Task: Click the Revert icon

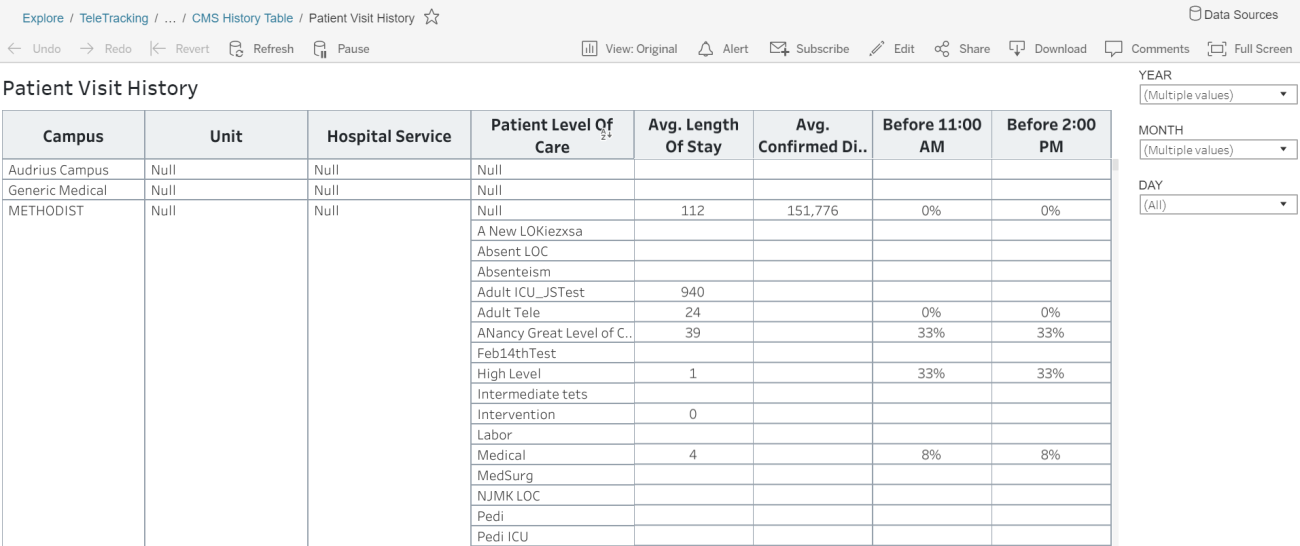Action: tap(158, 49)
